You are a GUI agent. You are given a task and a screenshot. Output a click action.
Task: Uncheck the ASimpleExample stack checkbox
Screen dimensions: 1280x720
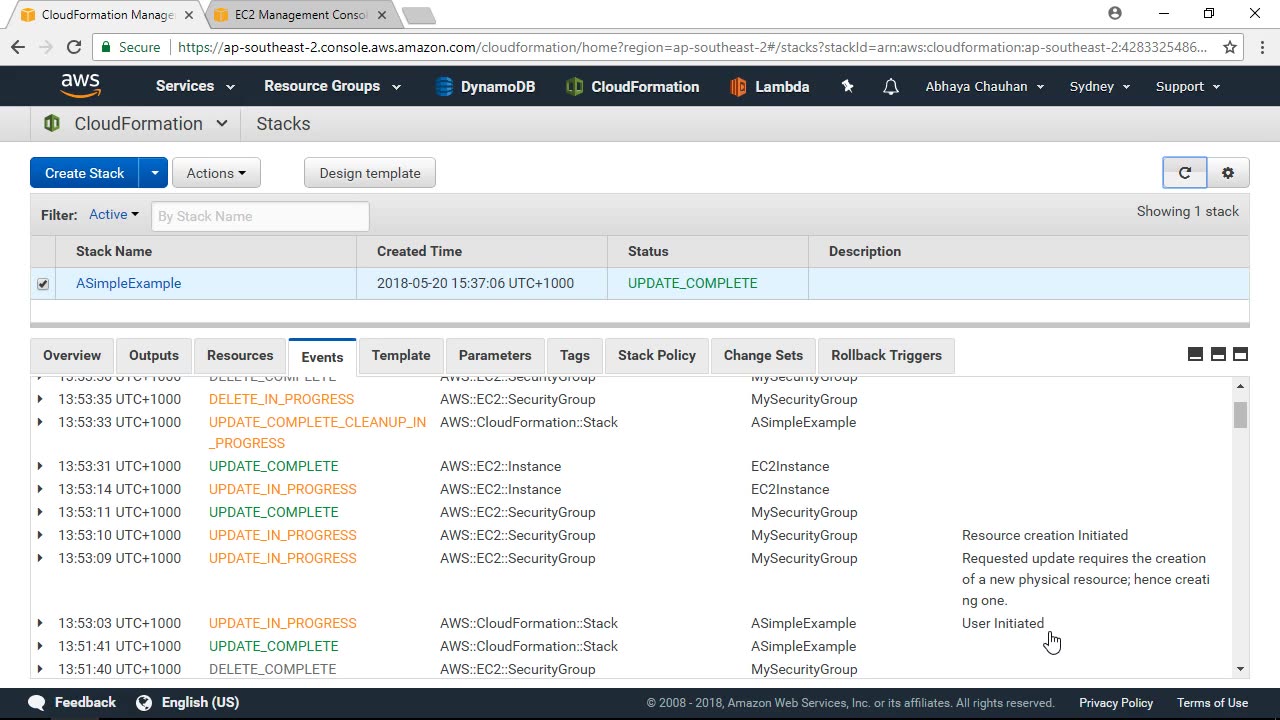coord(43,284)
